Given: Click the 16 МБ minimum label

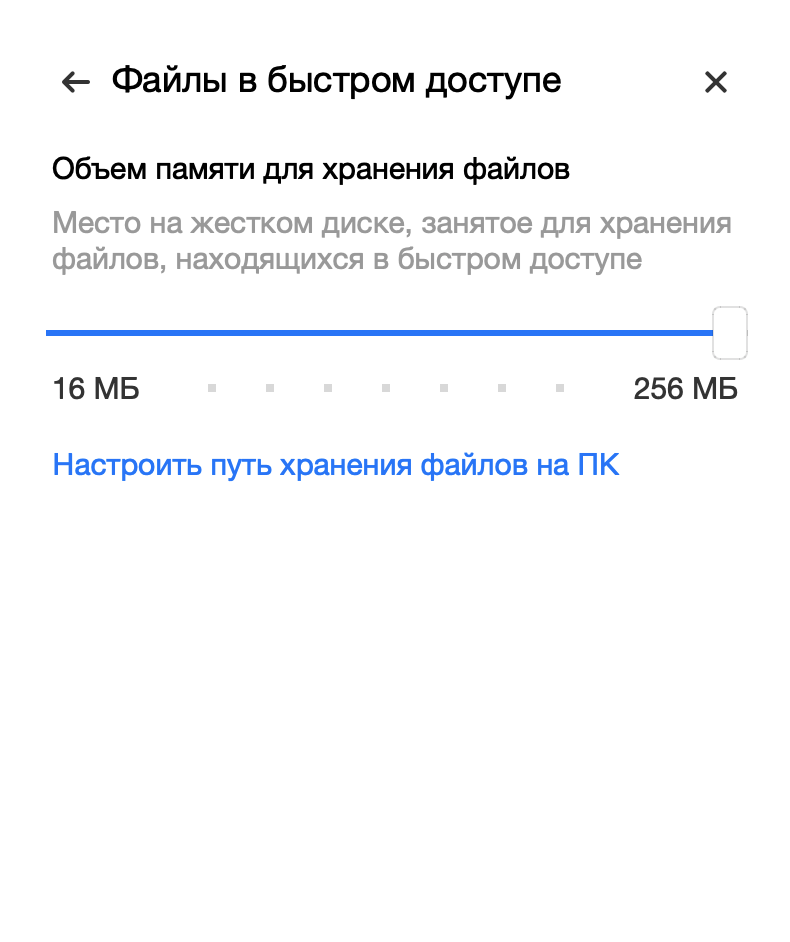Looking at the screenshot, I should click(x=96, y=389).
